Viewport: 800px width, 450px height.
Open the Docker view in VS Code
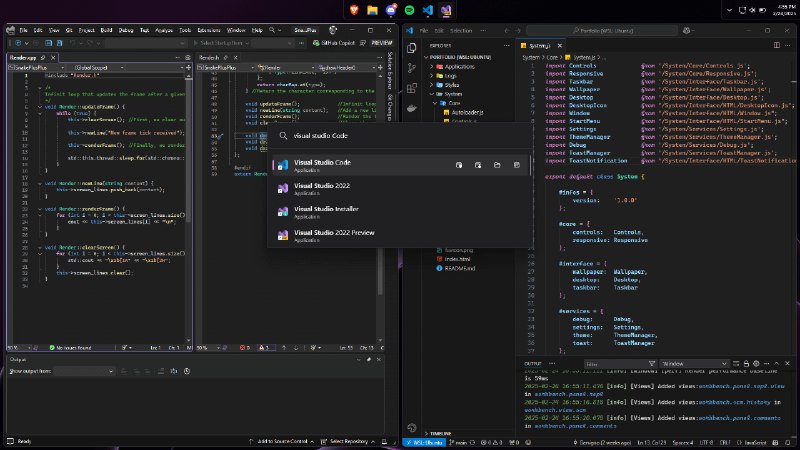[412, 108]
